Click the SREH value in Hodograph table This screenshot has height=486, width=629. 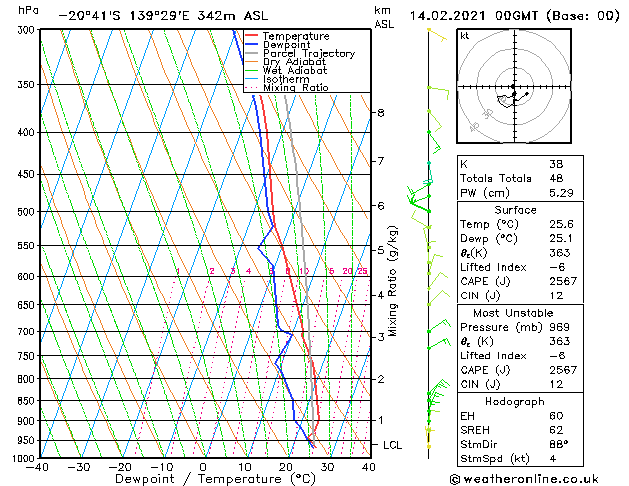pos(556,430)
